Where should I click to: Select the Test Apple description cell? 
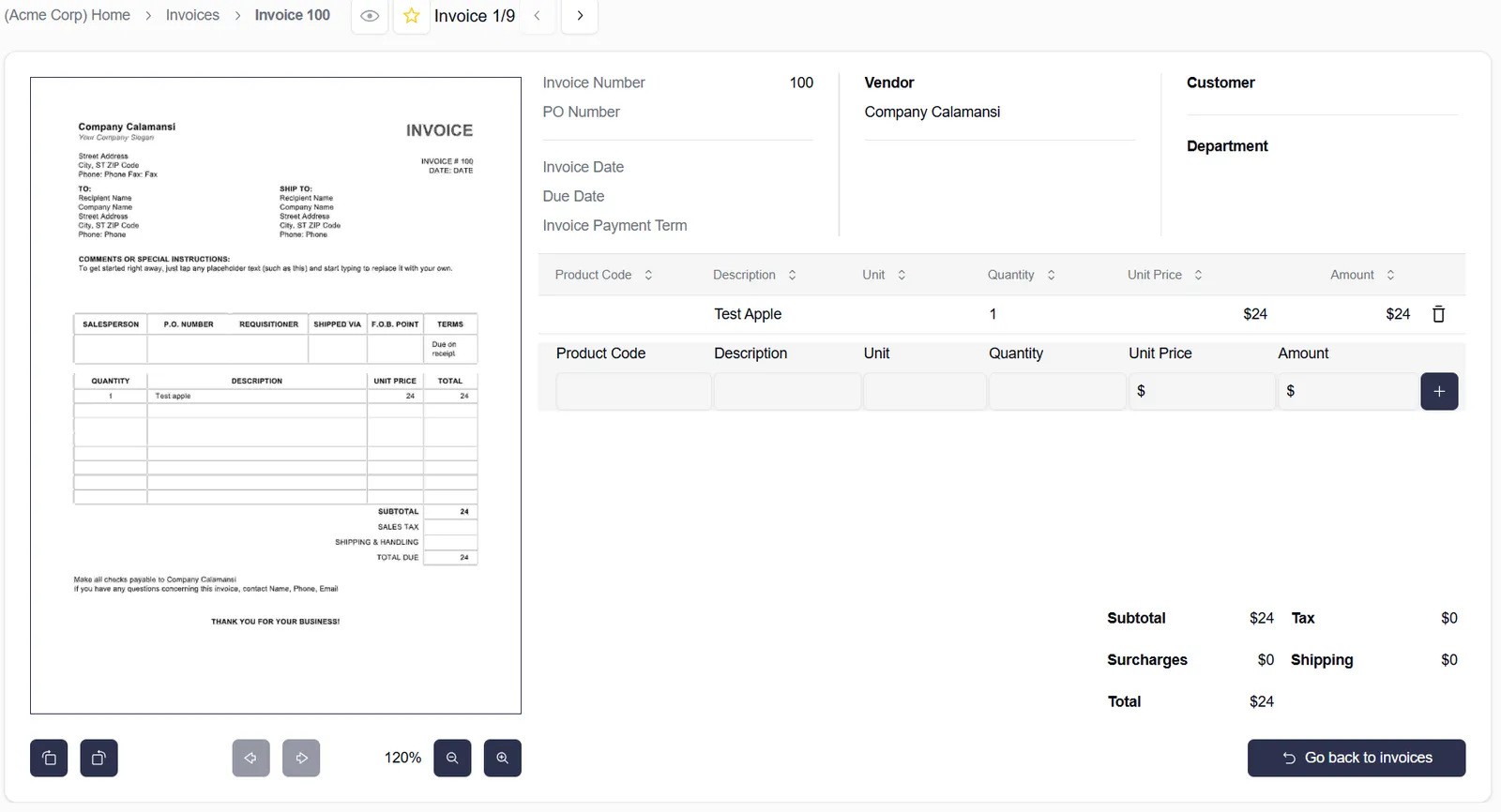tap(748, 314)
